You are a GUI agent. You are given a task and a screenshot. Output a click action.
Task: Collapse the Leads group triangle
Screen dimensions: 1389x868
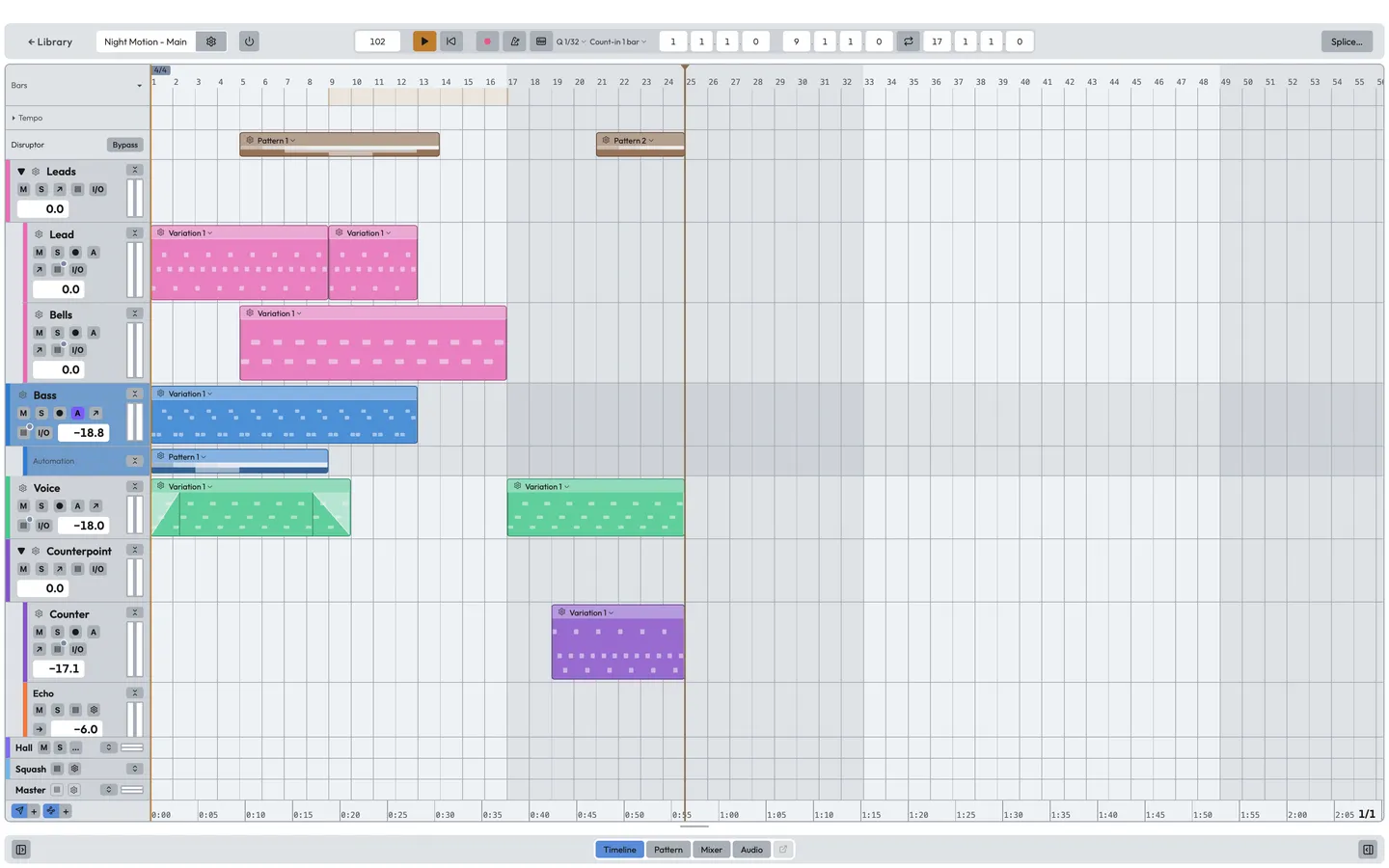click(x=21, y=172)
